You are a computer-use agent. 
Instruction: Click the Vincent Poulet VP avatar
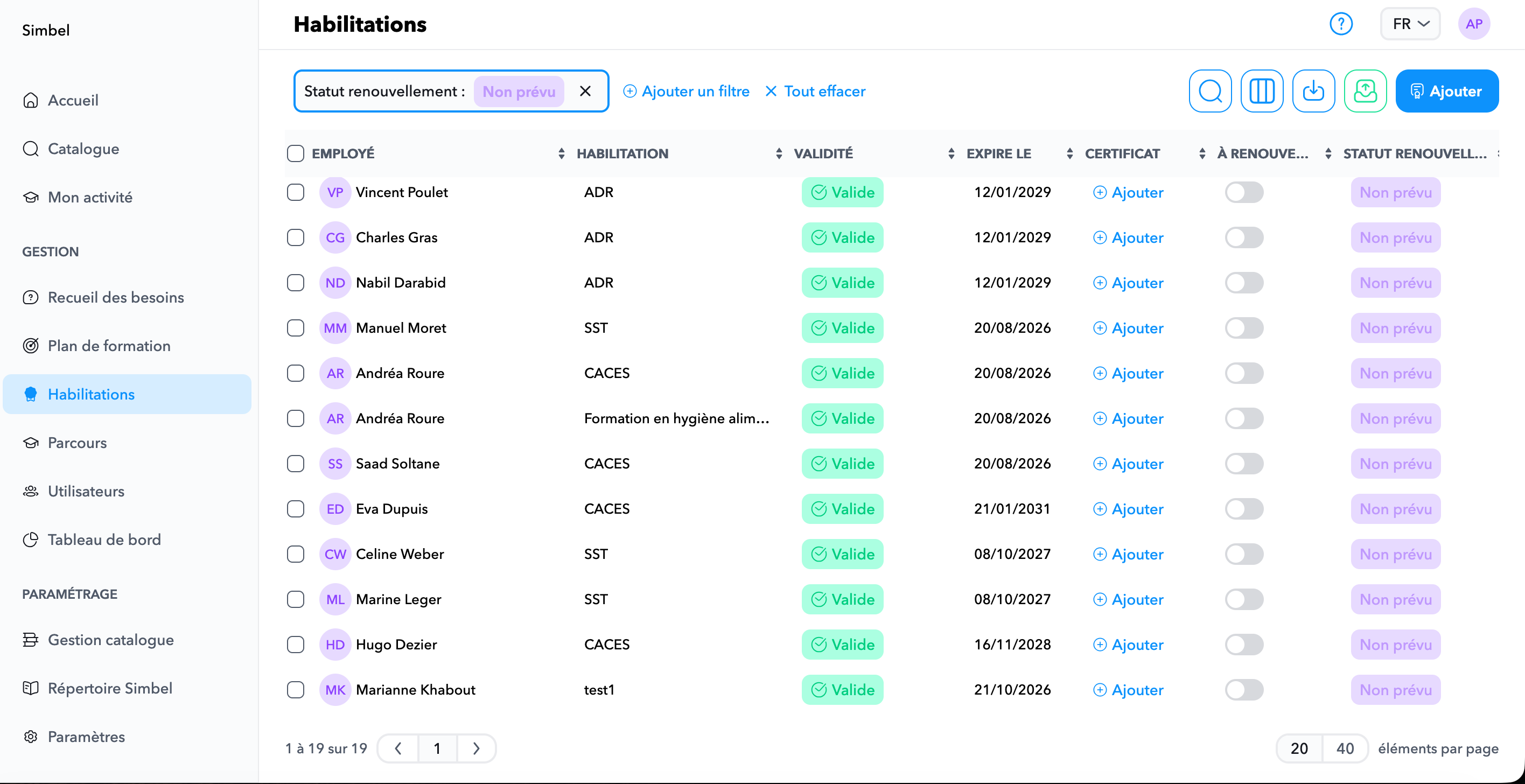(x=334, y=192)
